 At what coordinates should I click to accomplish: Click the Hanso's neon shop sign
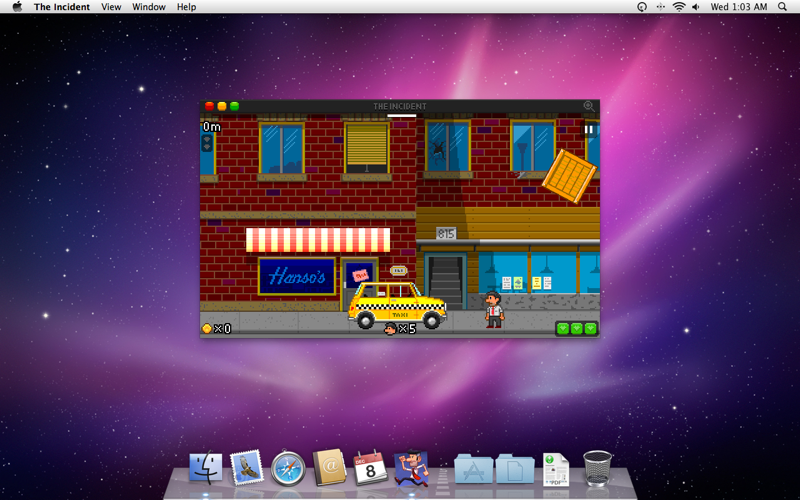[297, 276]
